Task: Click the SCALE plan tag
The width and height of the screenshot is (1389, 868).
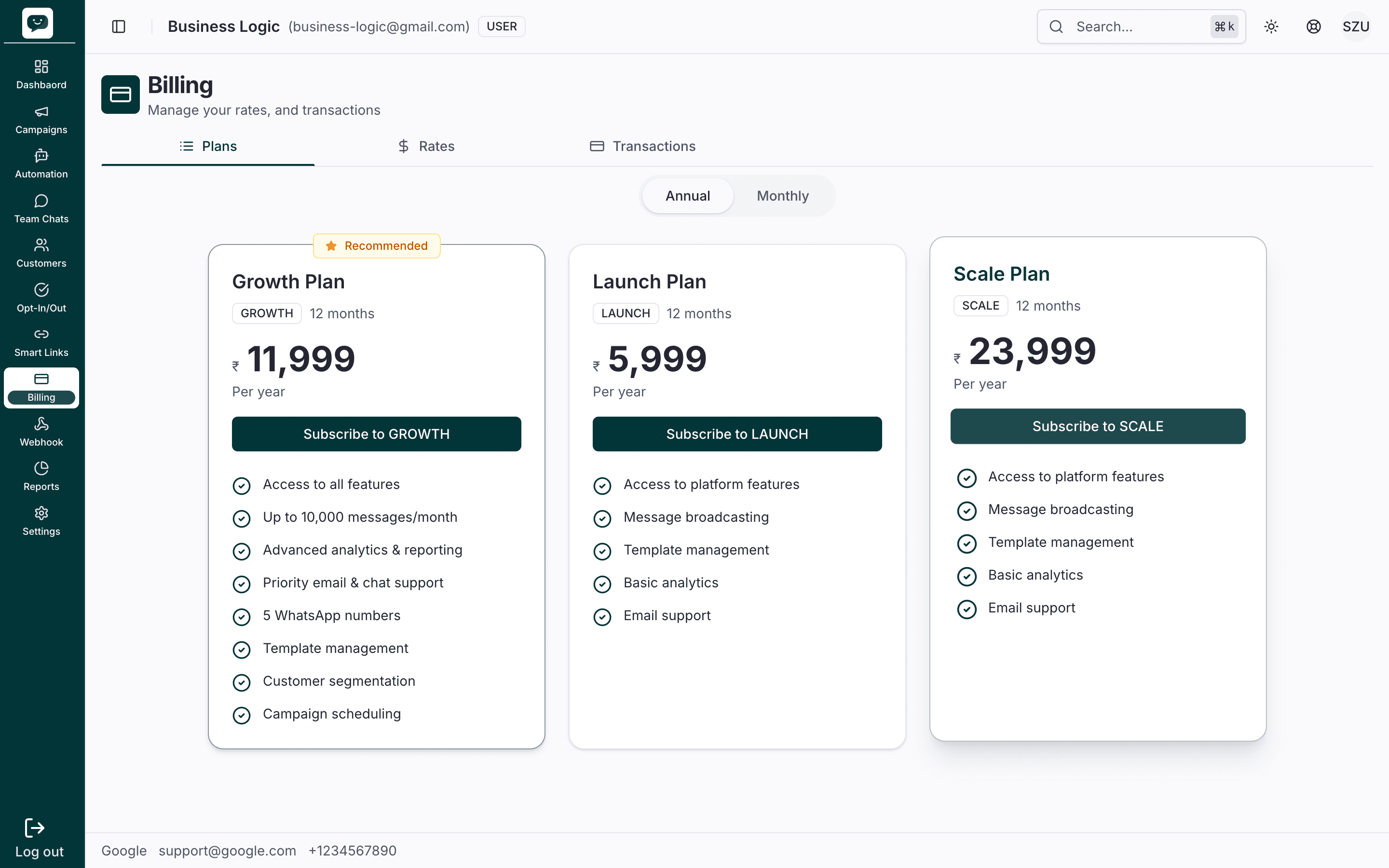Action: (x=980, y=305)
